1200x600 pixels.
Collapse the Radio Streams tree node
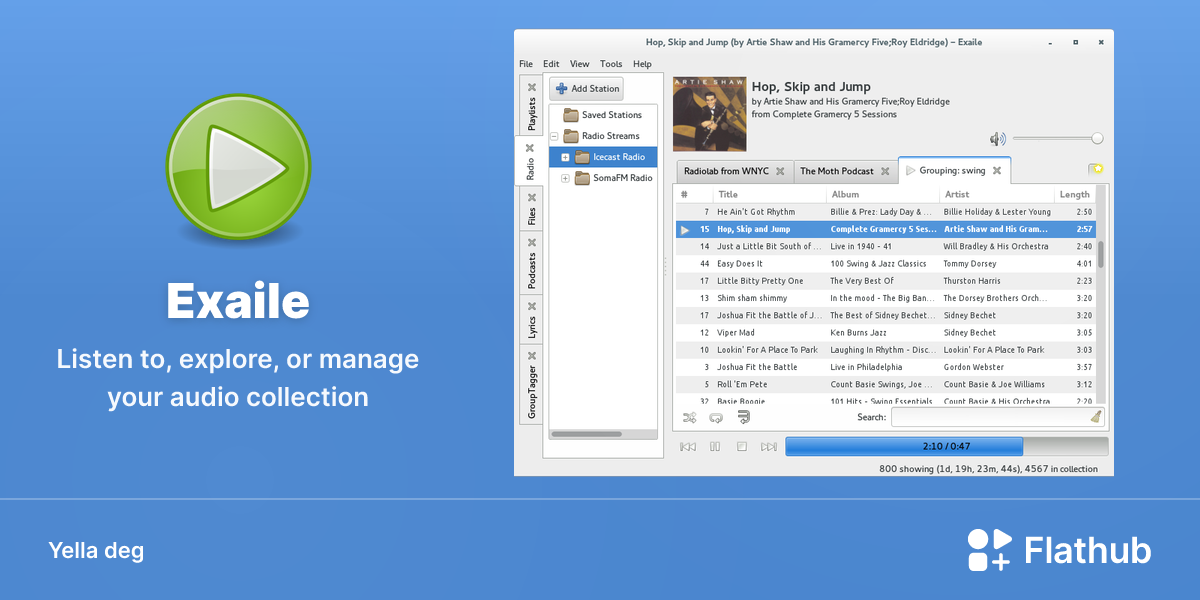tap(553, 136)
